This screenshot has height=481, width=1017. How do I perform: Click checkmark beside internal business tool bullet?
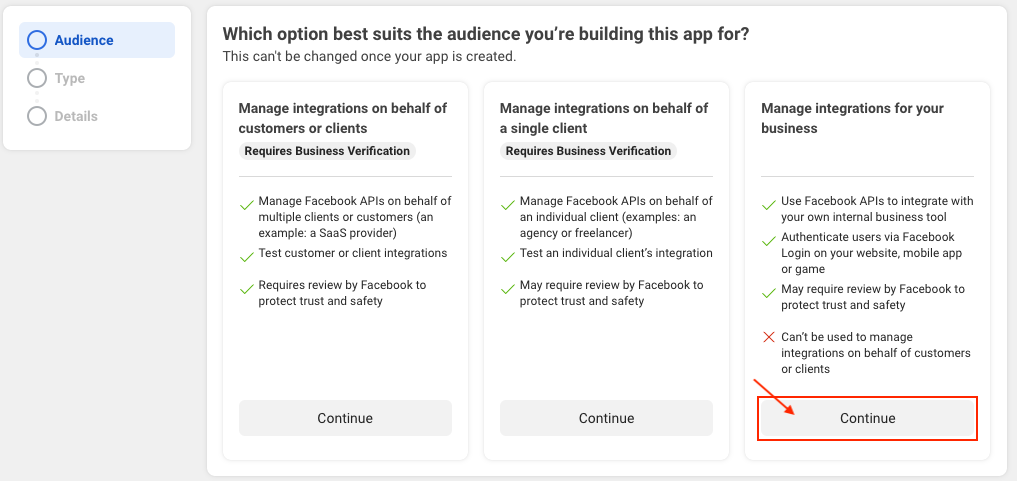[x=769, y=205]
